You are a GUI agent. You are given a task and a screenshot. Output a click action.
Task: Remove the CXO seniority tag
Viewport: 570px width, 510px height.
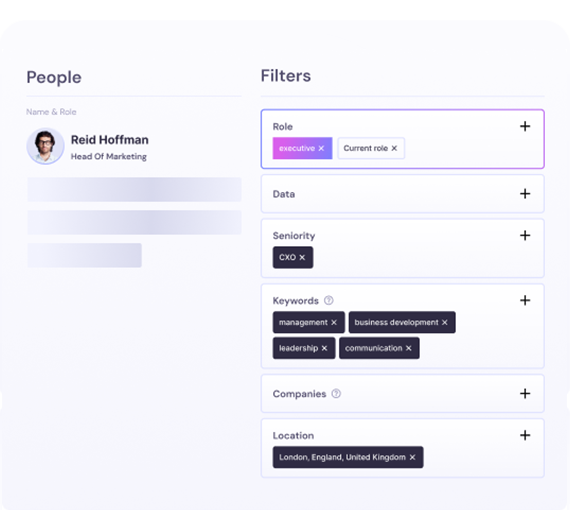[302, 257]
